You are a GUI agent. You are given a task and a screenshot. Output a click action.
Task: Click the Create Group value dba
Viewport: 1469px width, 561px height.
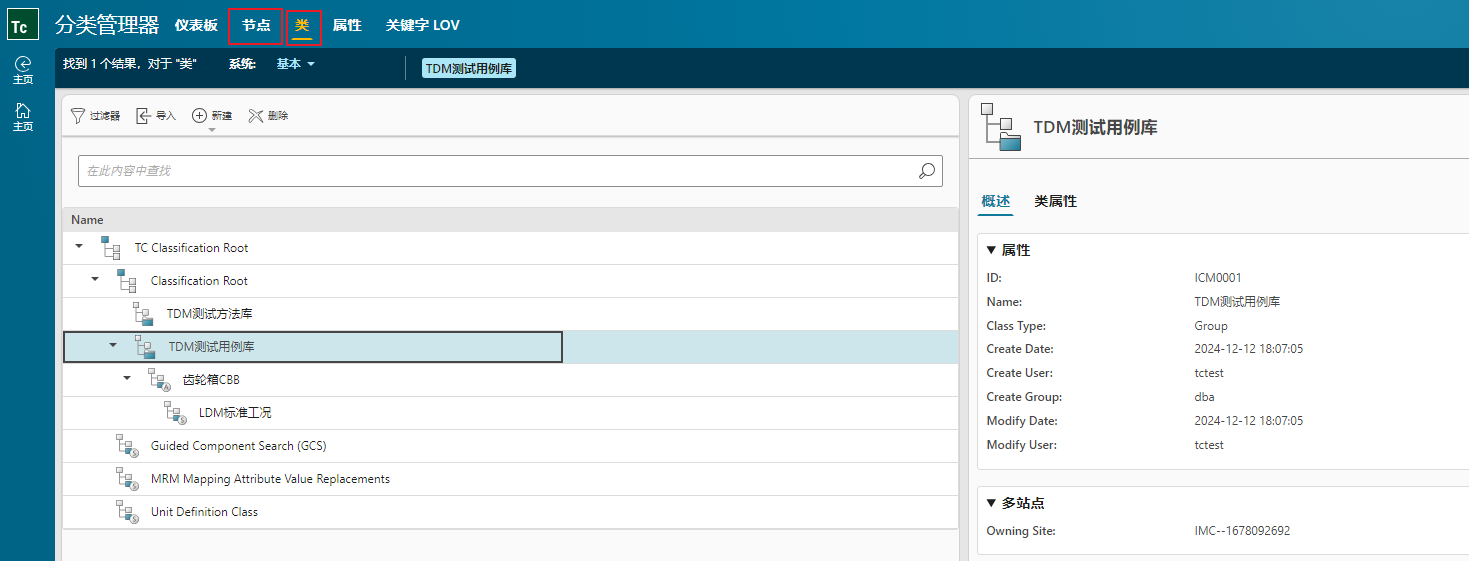pos(1204,397)
